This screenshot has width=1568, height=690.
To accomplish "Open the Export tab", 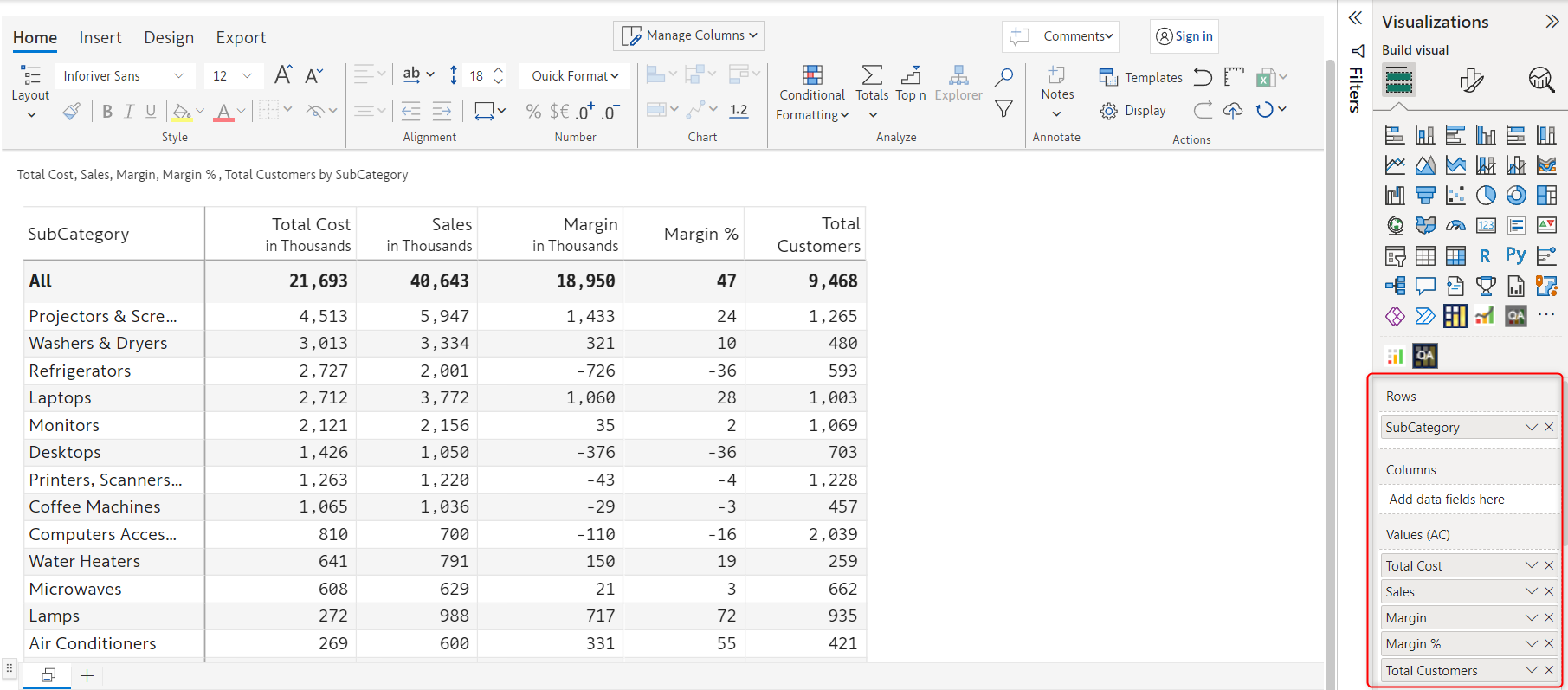I will click(241, 37).
